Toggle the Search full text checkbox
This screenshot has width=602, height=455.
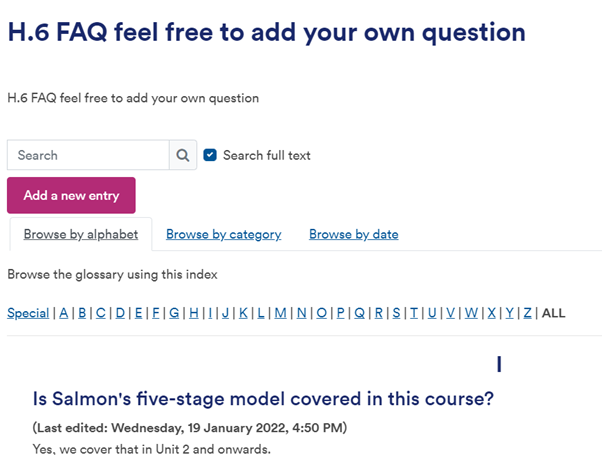tap(210, 155)
